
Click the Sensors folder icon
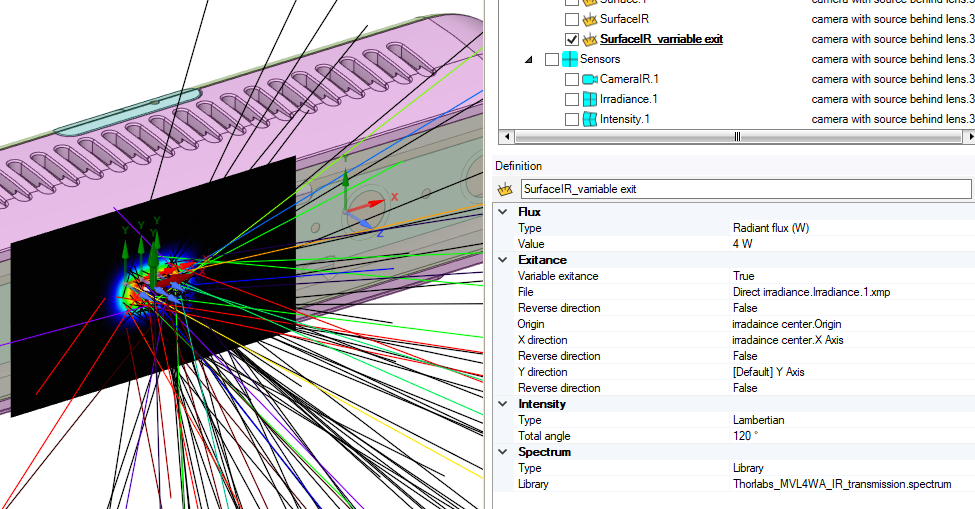[x=570, y=59]
